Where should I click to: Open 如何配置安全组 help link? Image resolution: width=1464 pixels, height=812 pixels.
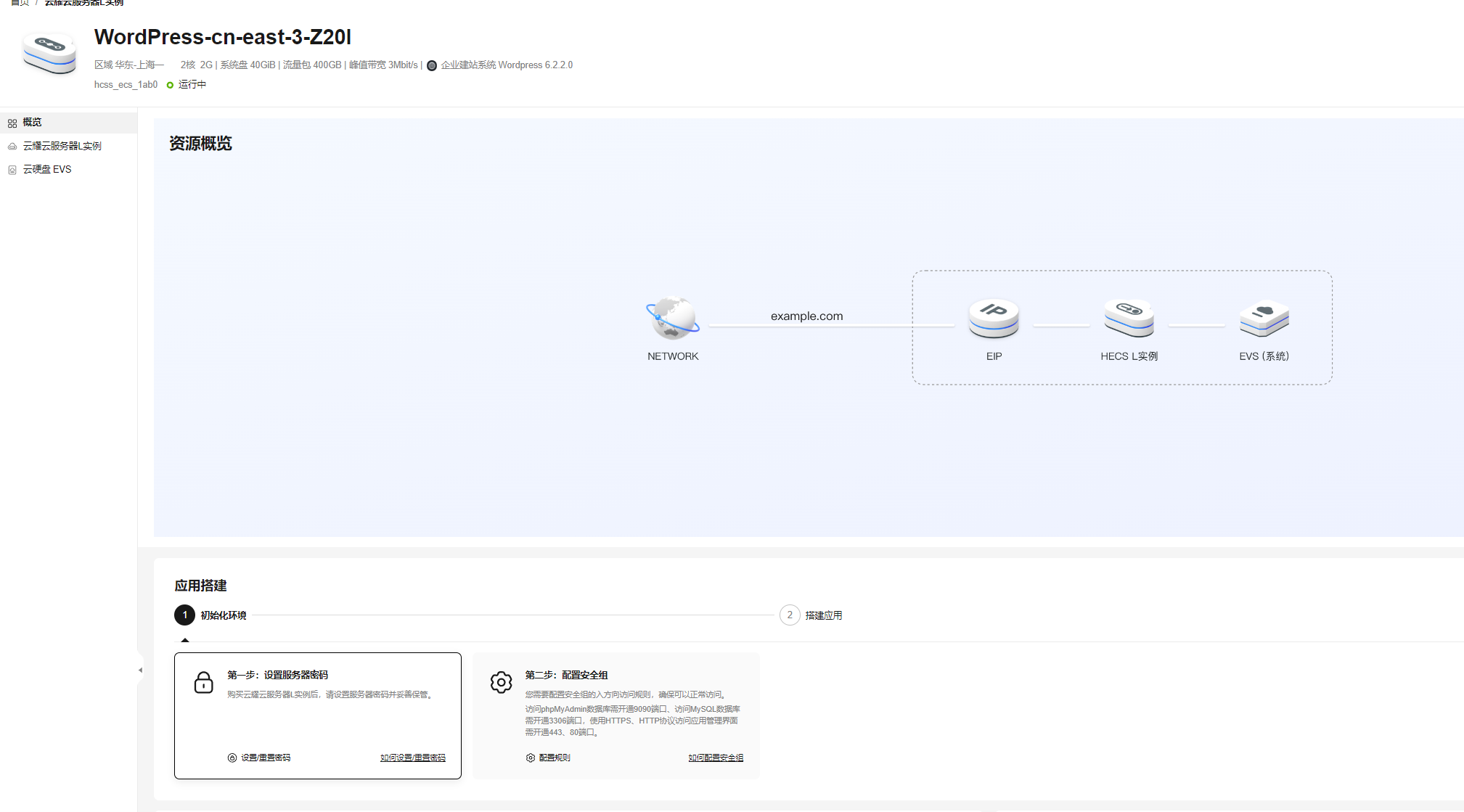coord(715,758)
